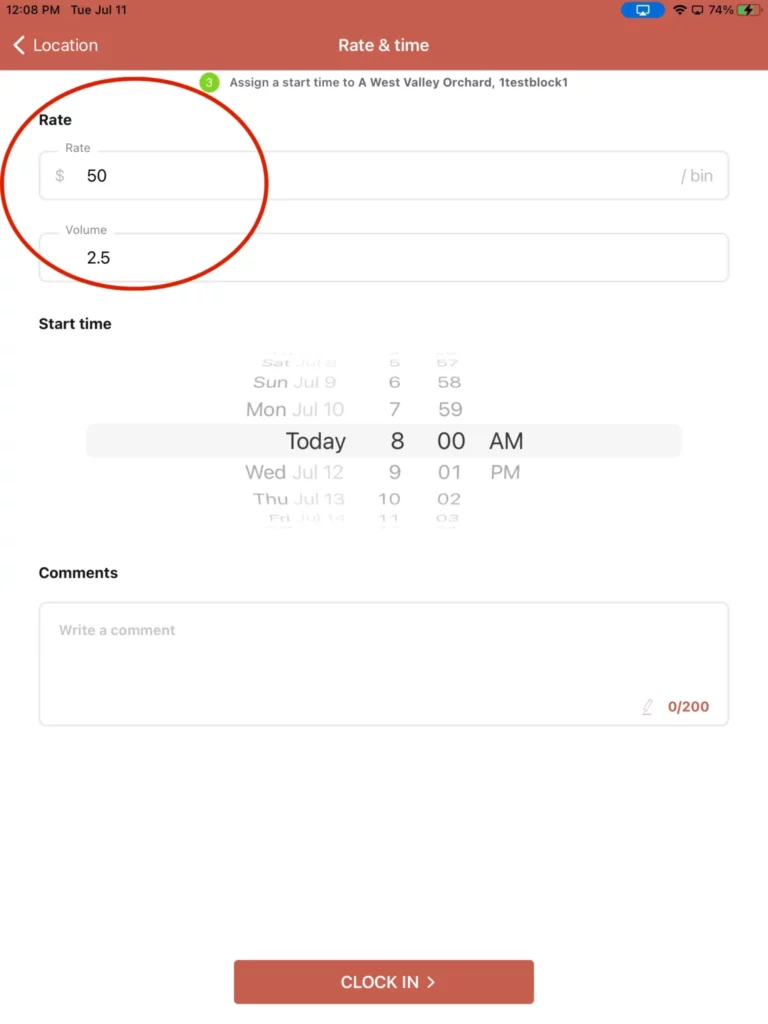Select AM in the time picker
The image size is (768, 1024).
point(506,441)
